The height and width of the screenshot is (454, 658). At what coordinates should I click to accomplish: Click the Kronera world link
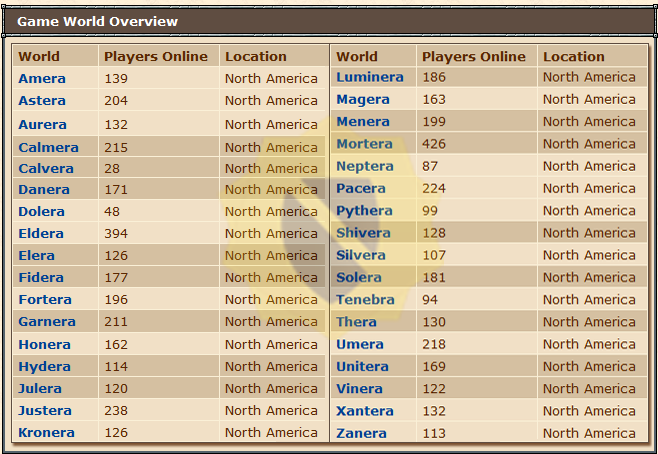46,432
